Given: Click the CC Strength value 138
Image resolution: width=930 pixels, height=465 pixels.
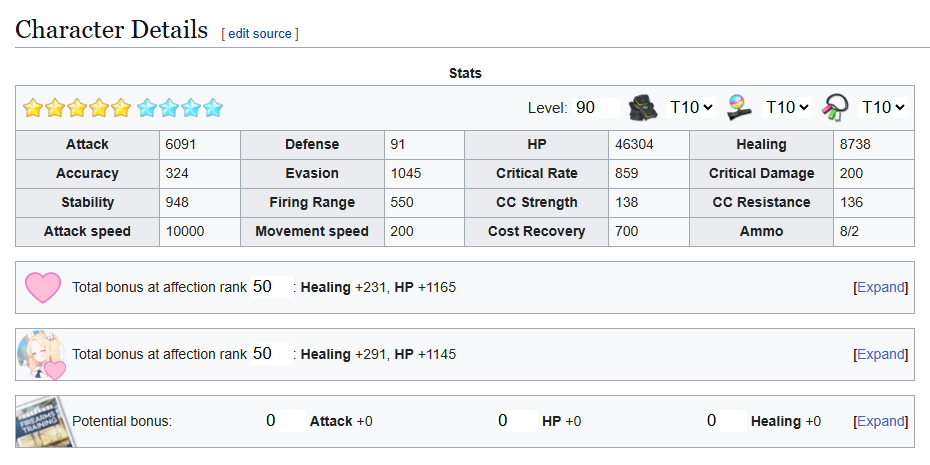Looking at the screenshot, I should [x=627, y=203].
